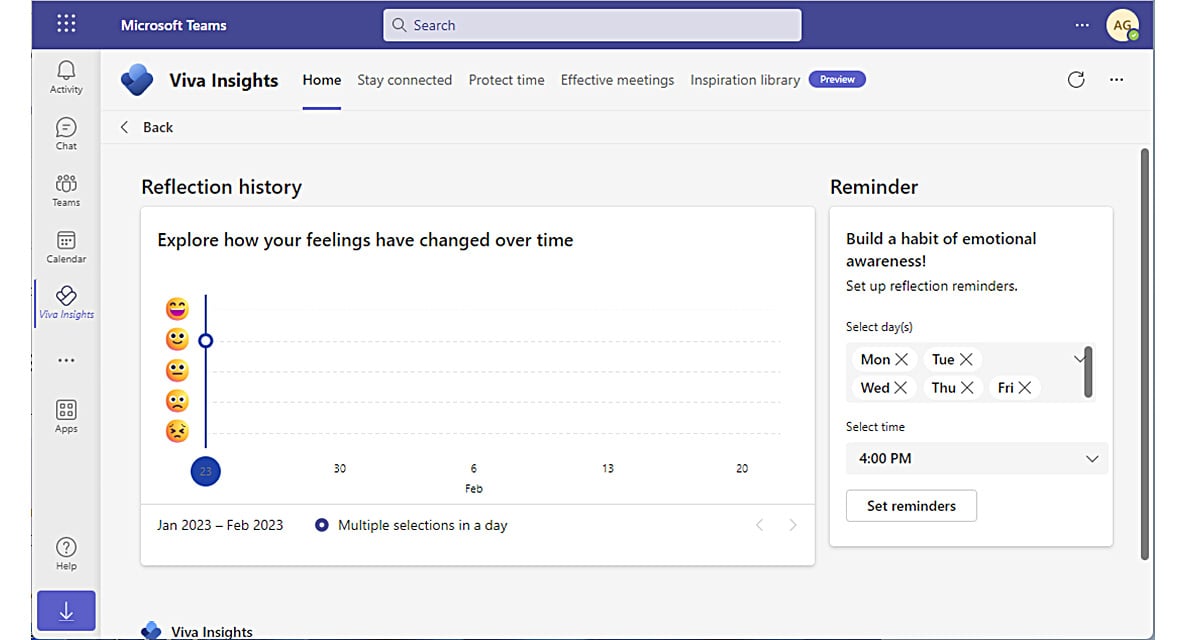
Task: Go to previous reflection history period
Action: click(760, 525)
